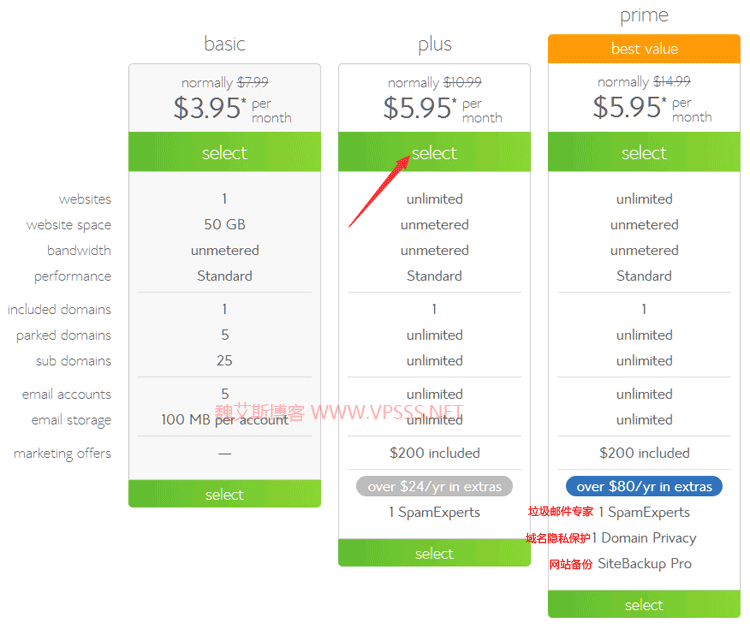Click the $200 included text in plus plan

[x=434, y=452]
